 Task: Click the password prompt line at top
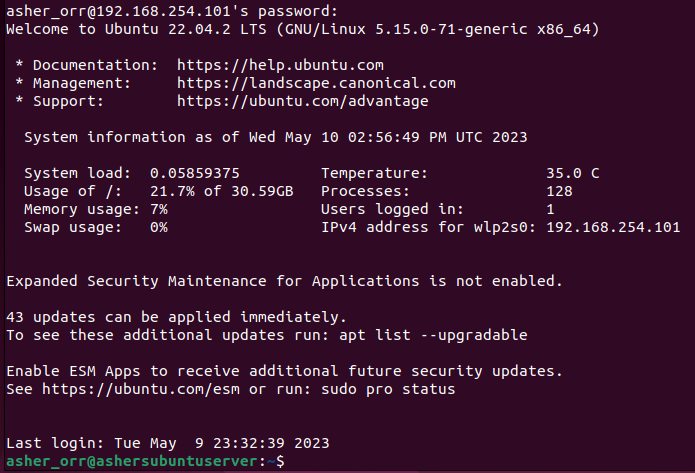coord(172,11)
